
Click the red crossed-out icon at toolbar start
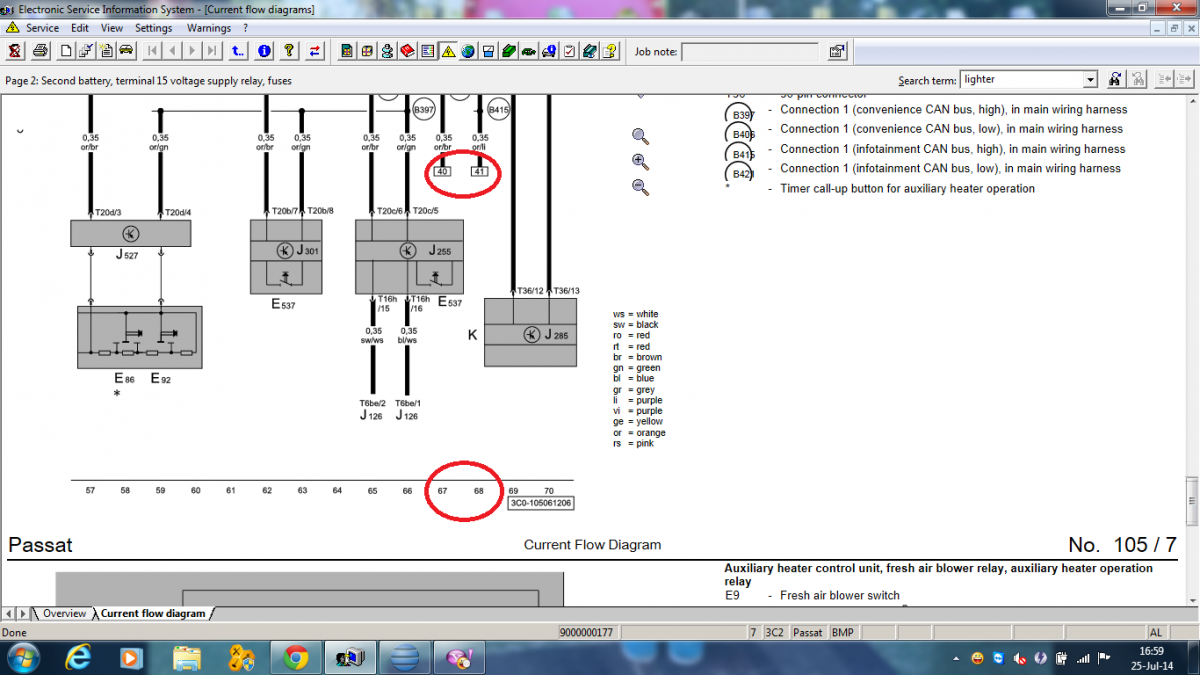point(15,51)
